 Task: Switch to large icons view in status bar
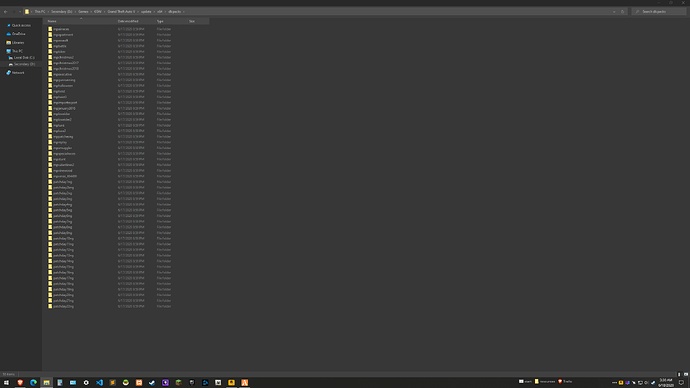[x=686, y=374]
